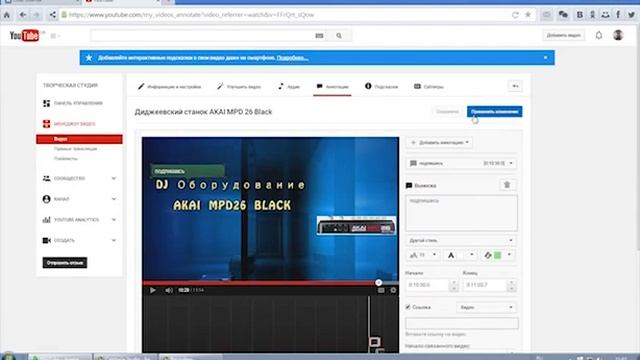Click the link URL input field
The width and height of the screenshot is (640, 360).
pos(462,323)
